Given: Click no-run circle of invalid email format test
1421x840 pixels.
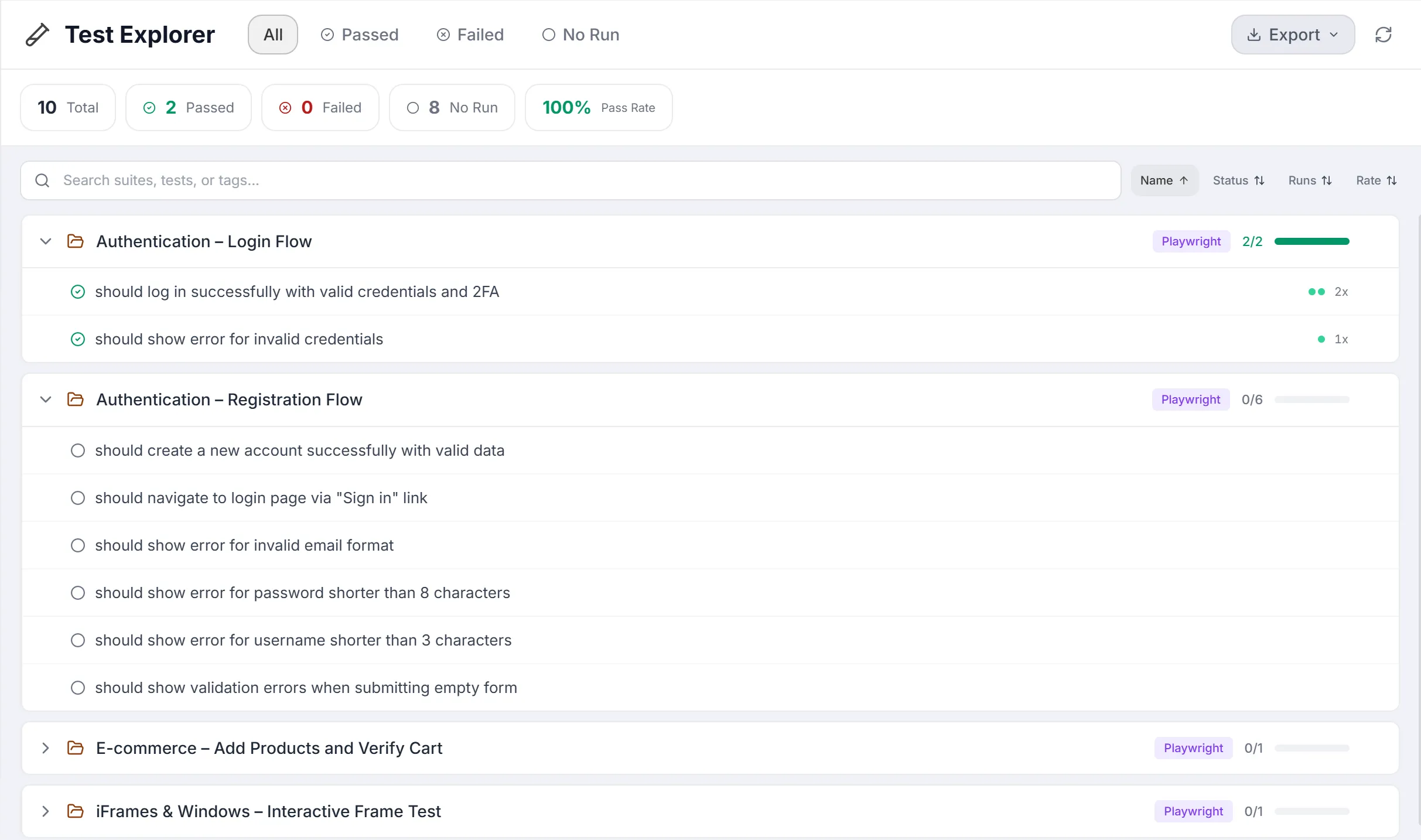Looking at the screenshot, I should [x=78, y=545].
